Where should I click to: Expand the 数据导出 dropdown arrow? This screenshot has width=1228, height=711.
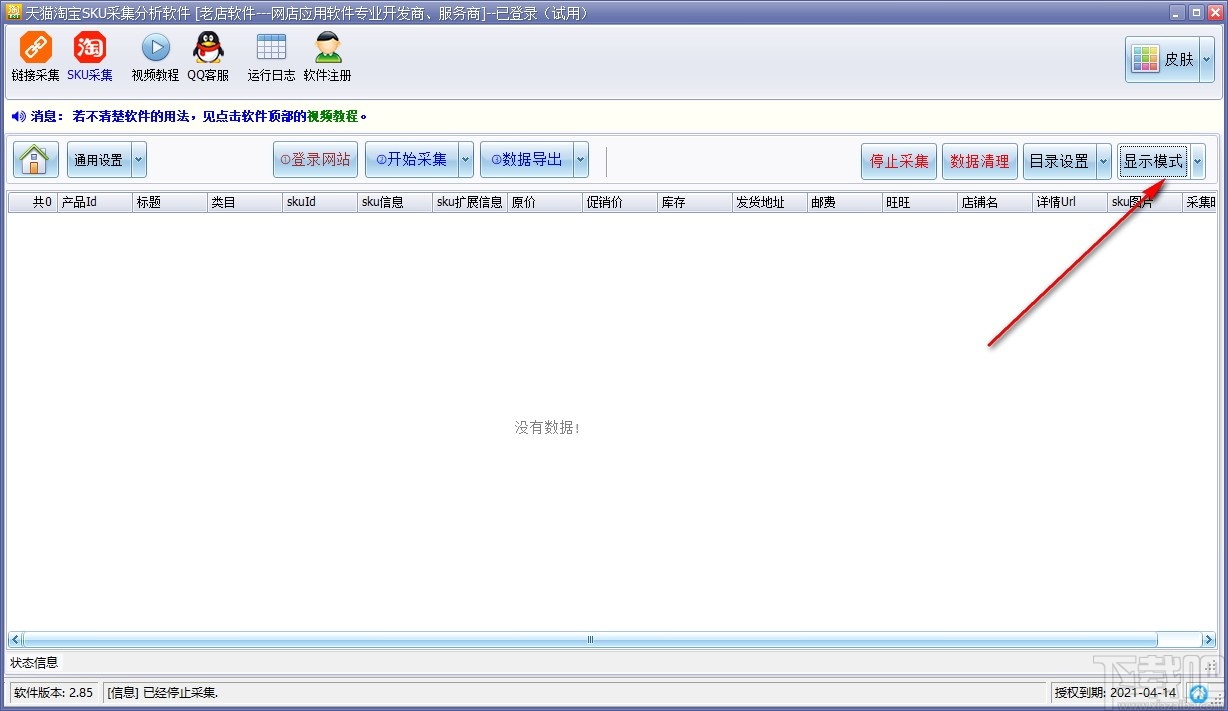581,160
